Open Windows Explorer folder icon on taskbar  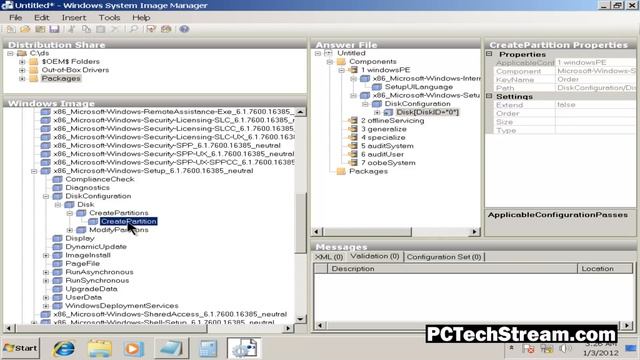99,349
